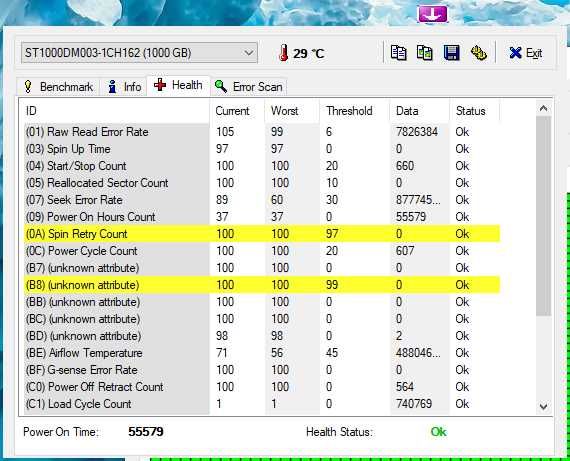Image resolution: width=570 pixels, height=461 pixels.
Task: Click the data value 607
Action: (x=405, y=251)
